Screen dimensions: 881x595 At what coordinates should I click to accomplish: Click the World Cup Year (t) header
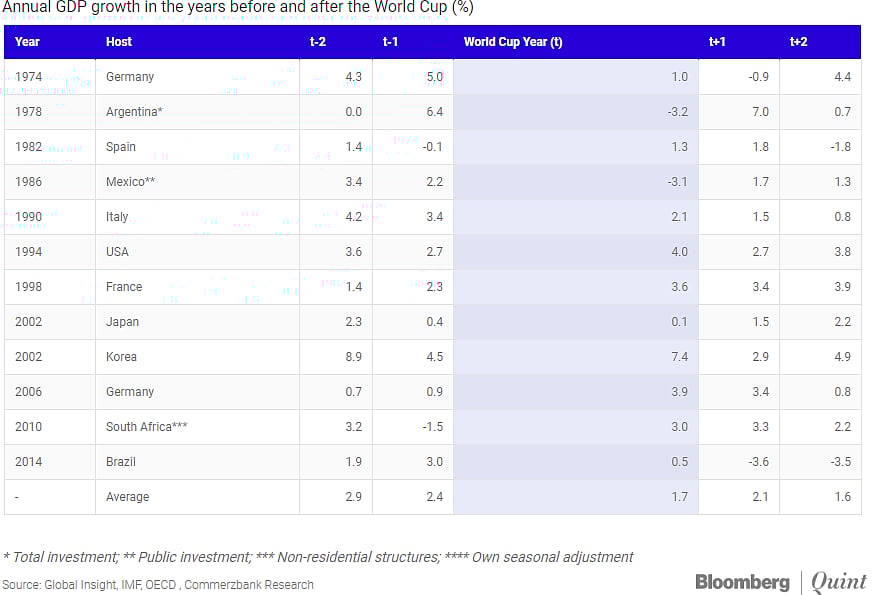pyautogui.click(x=513, y=42)
